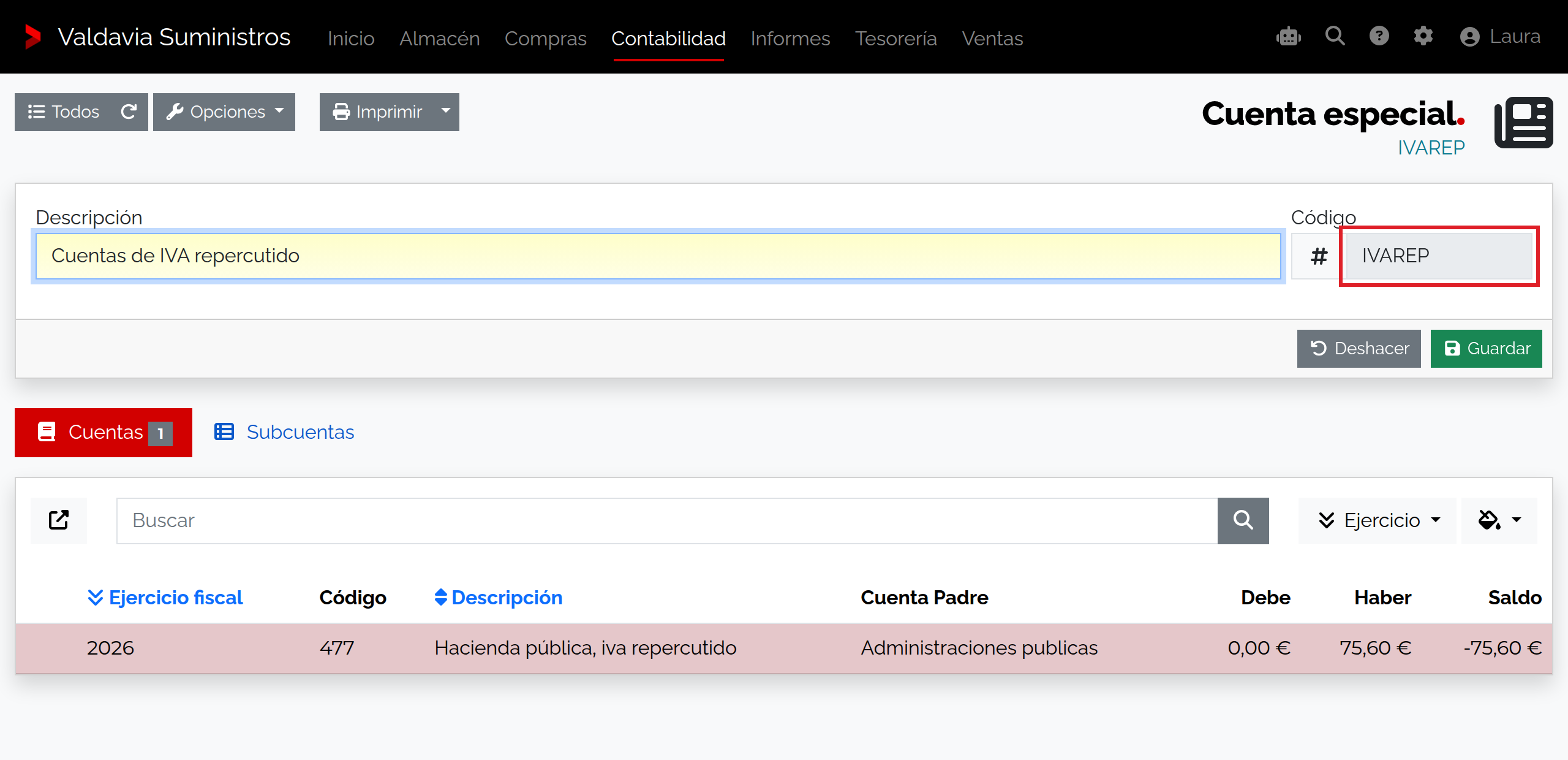Switch to the Subcuentas tab

coord(285,433)
